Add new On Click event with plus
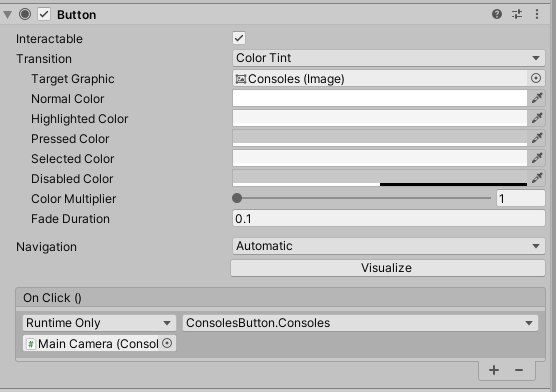 click(x=494, y=370)
